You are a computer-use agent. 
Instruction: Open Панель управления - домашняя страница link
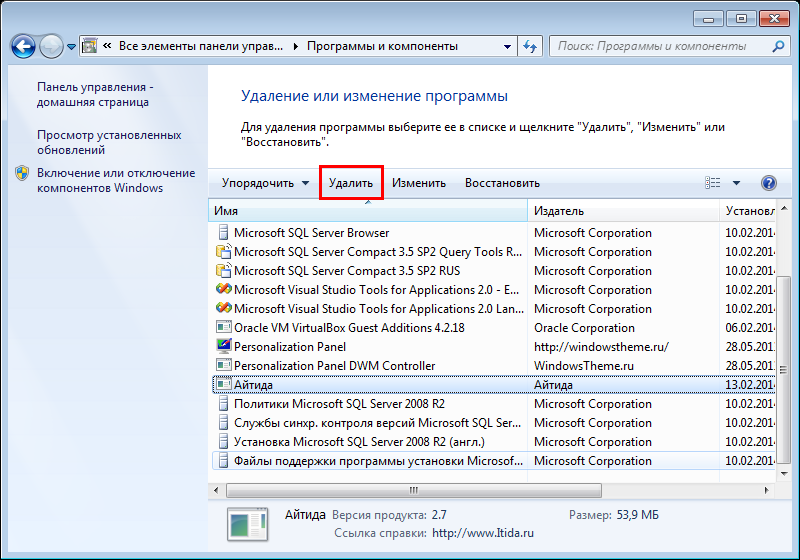pos(95,94)
